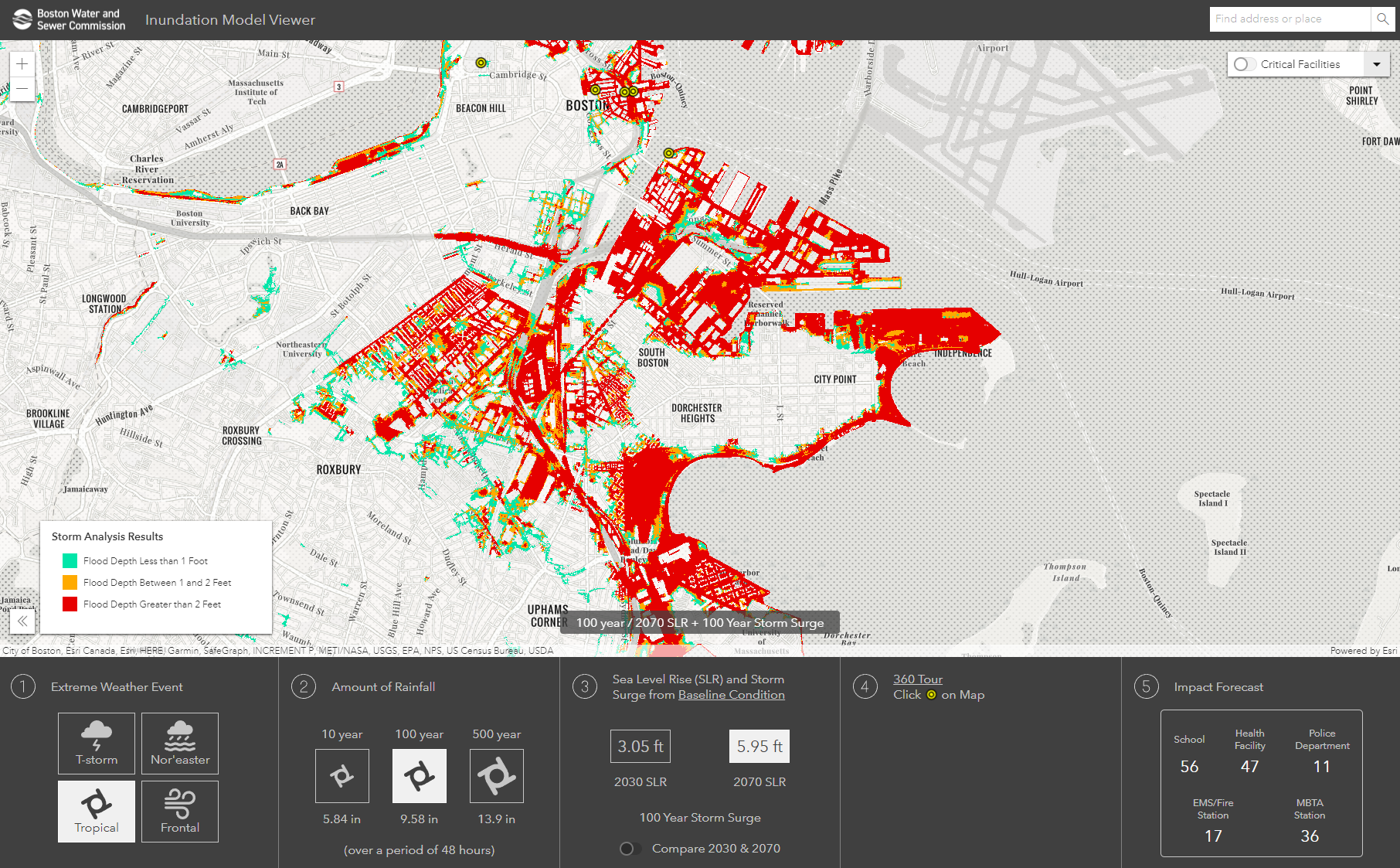This screenshot has width=1400, height=868.
Task: Open the 360 Tour link
Action: point(918,679)
